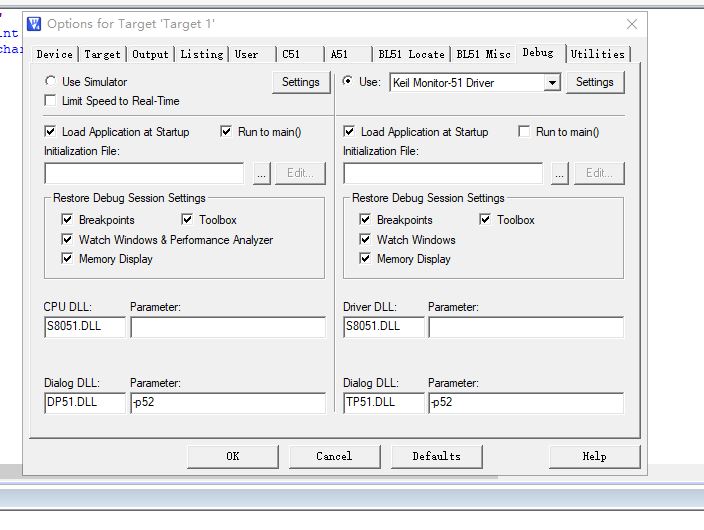
Task: Close the Options for Target dialog
Action: [x=632, y=24]
